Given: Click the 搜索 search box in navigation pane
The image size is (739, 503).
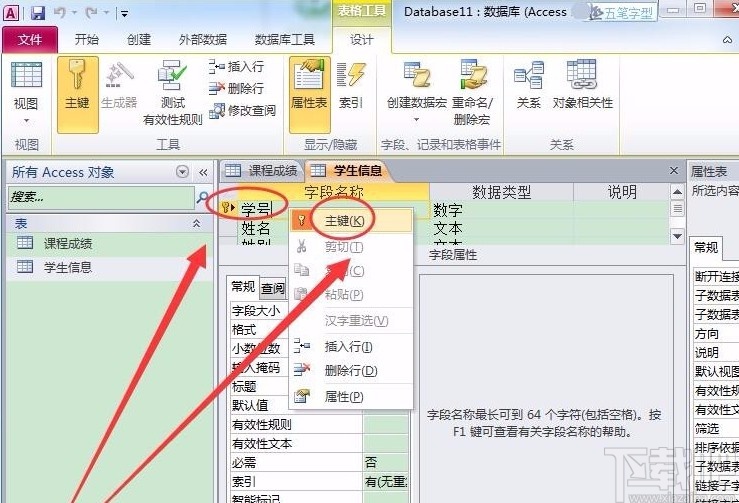Looking at the screenshot, I should 101,197.
